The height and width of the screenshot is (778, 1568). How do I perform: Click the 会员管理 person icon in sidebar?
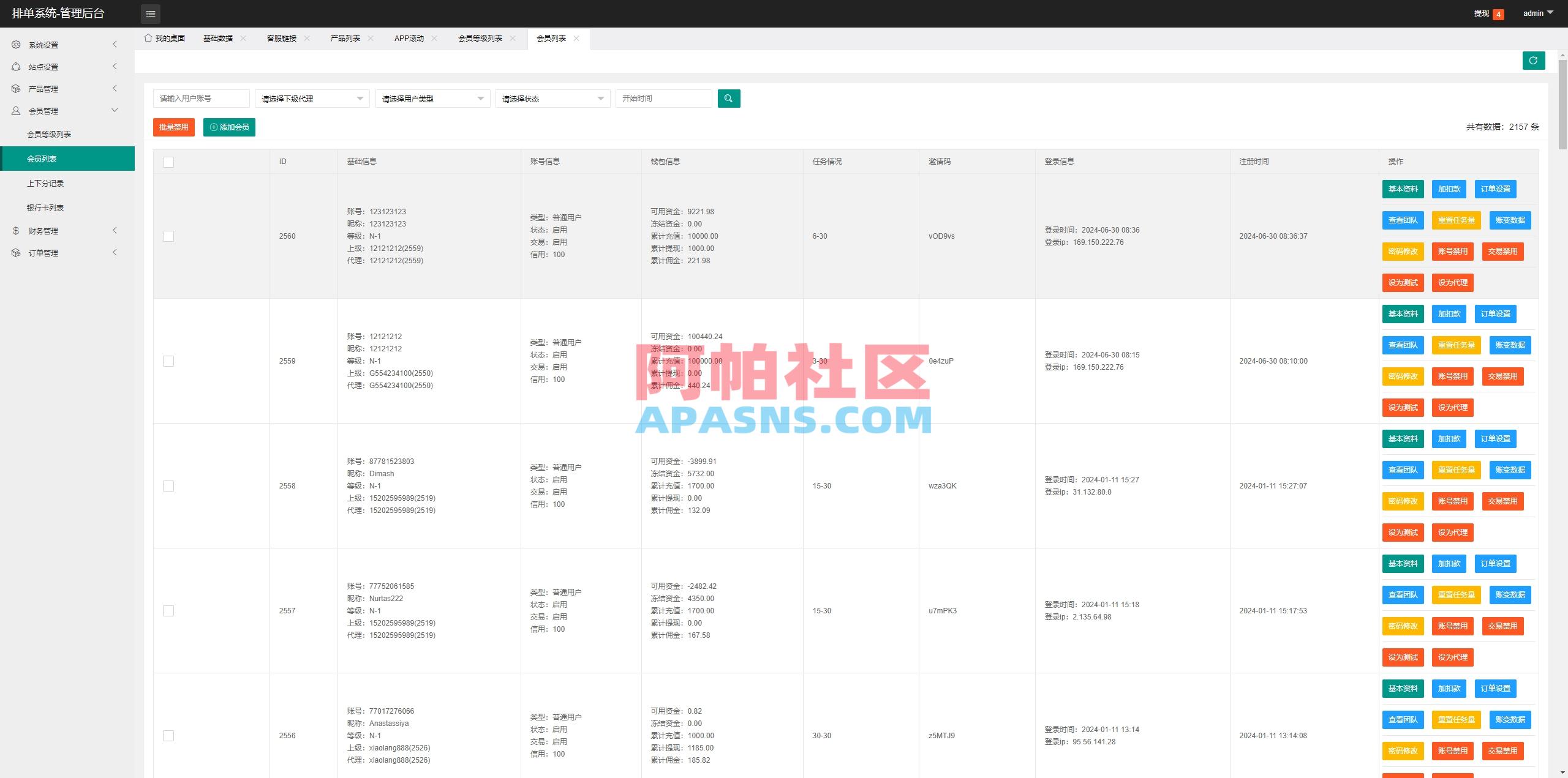point(15,110)
